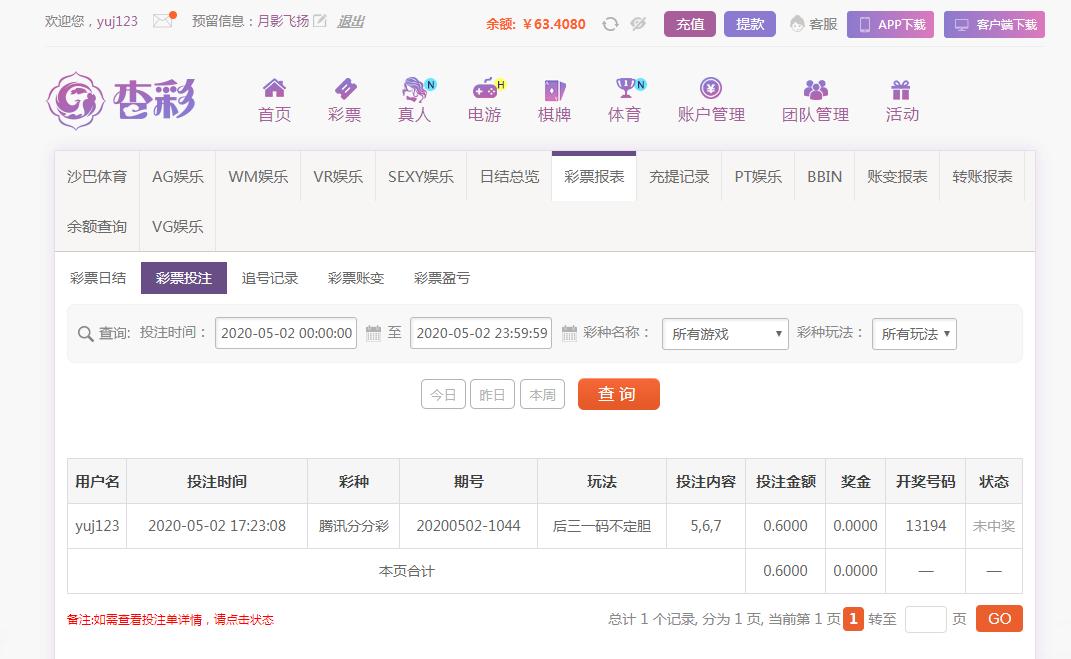
Task: Refresh the balance with circular arrows icon
Action: [x=610, y=24]
